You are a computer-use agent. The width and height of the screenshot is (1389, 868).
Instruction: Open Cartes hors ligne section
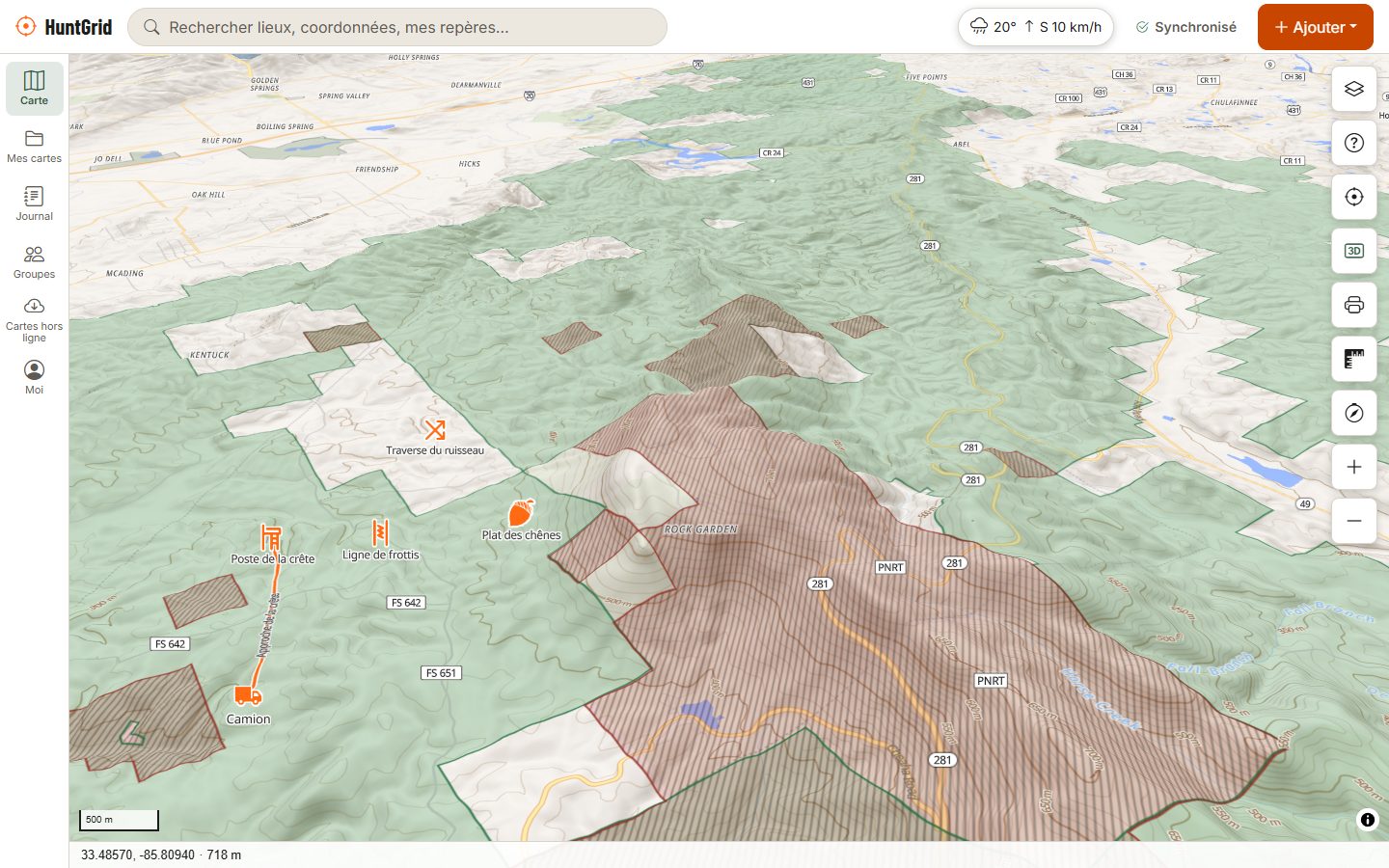35,321
